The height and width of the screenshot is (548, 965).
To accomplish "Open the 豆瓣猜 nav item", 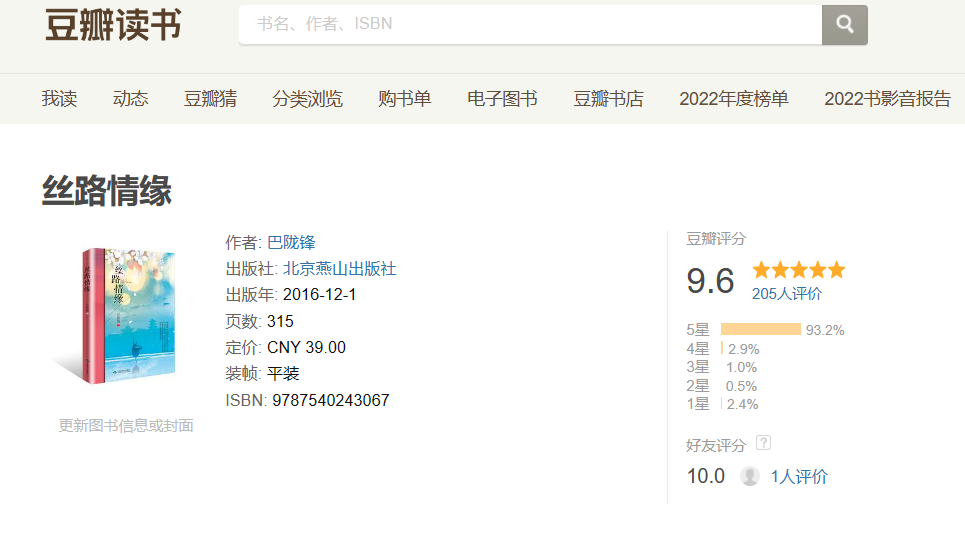I will [x=210, y=99].
